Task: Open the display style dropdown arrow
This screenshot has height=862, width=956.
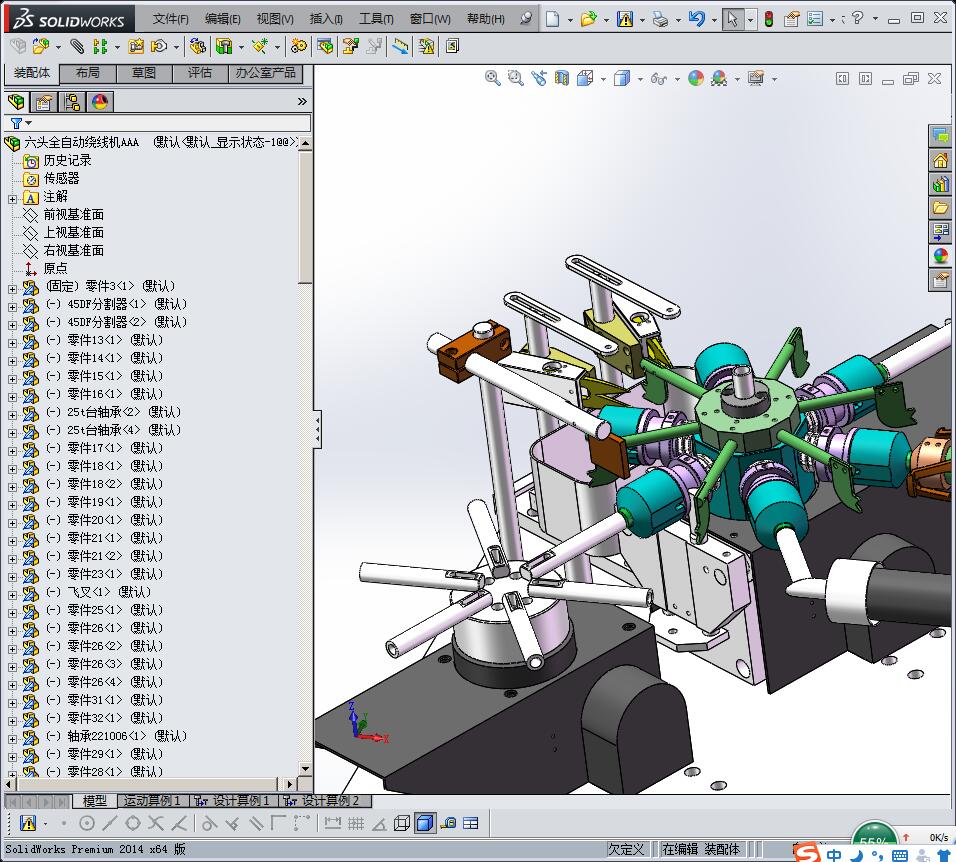Action: click(x=640, y=78)
